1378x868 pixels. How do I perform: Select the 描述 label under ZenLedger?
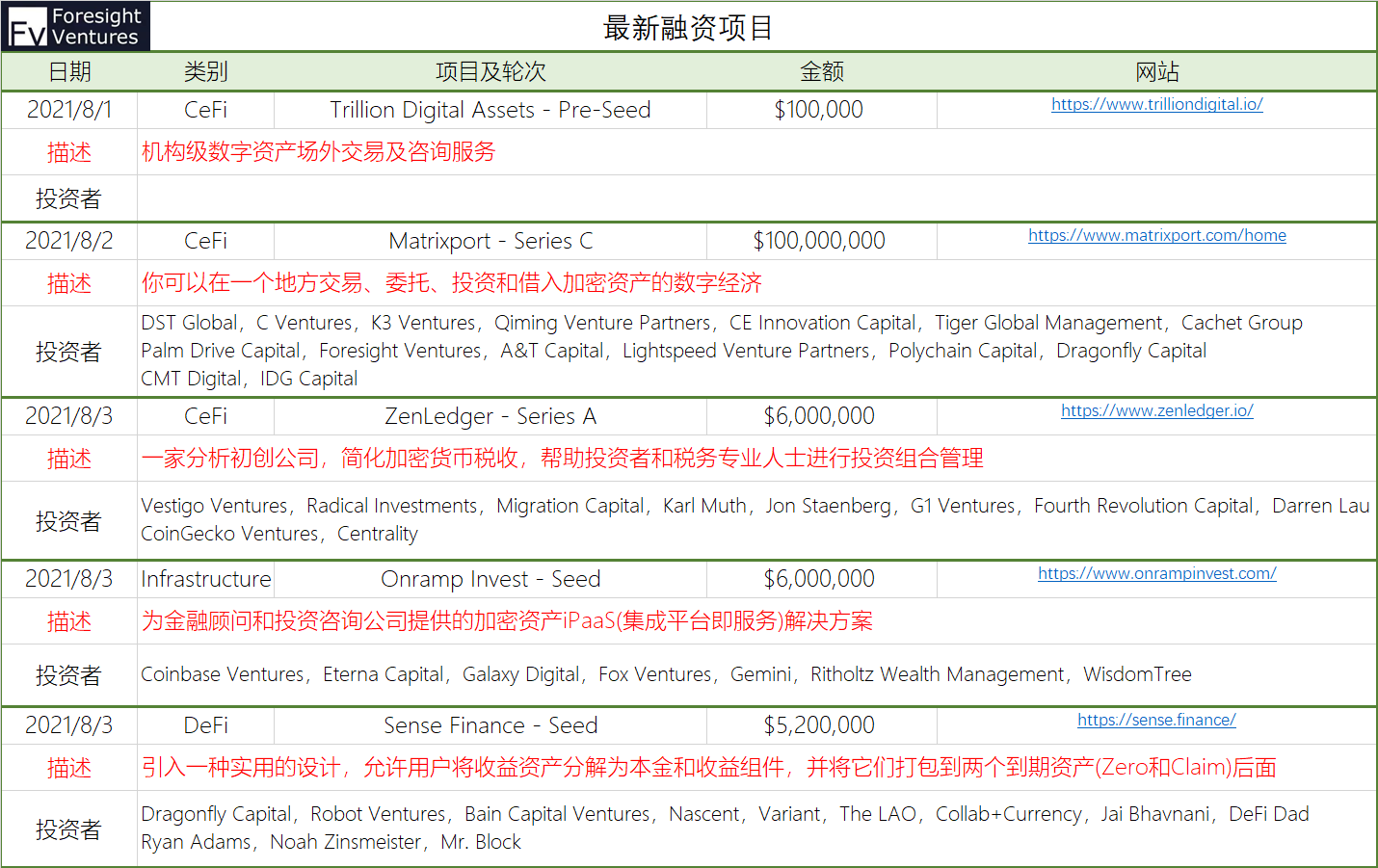click(x=69, y=459)
